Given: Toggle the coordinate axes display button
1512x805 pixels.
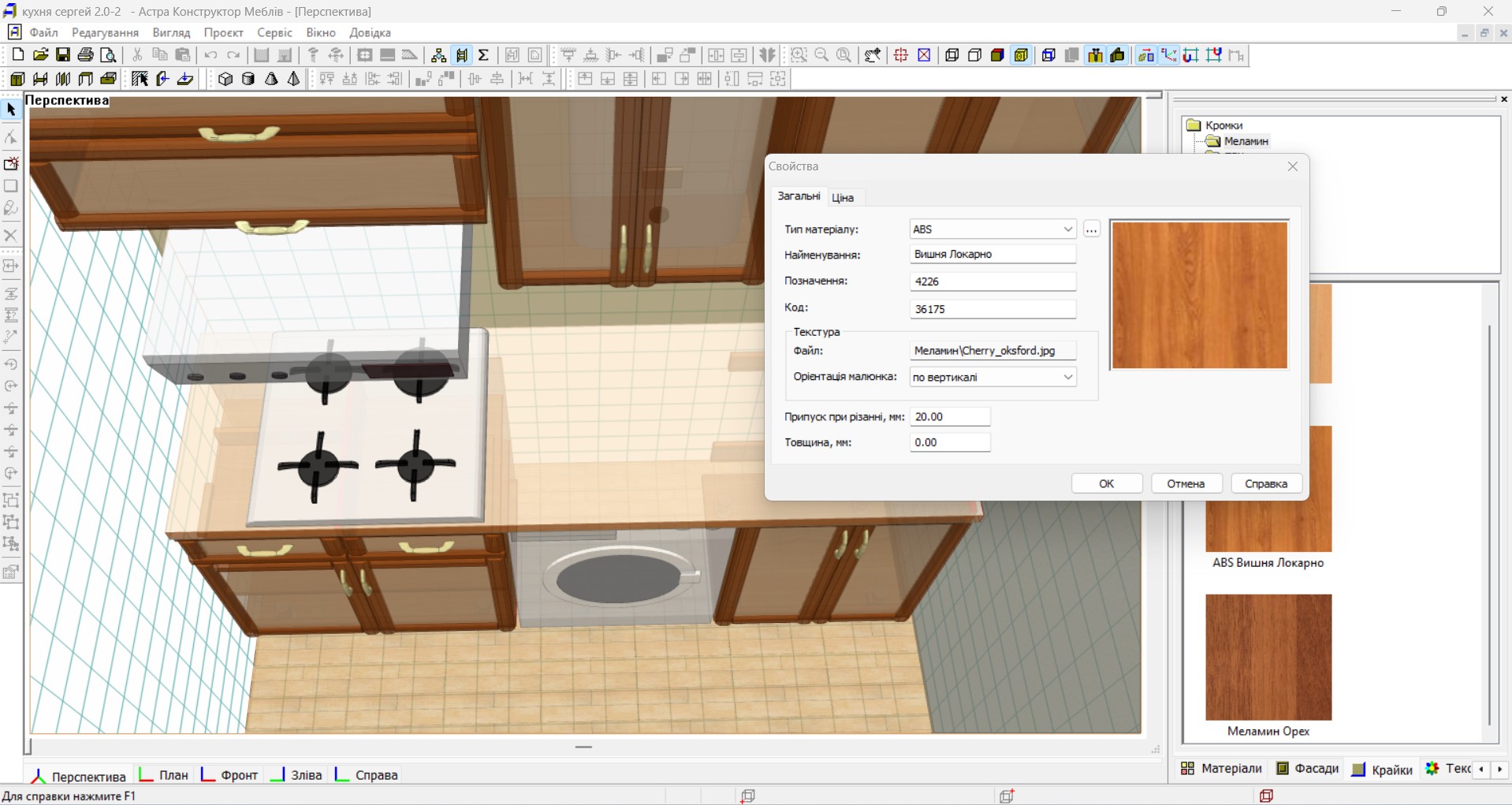Looking at the screenshot, I should tap(1169, 55).
